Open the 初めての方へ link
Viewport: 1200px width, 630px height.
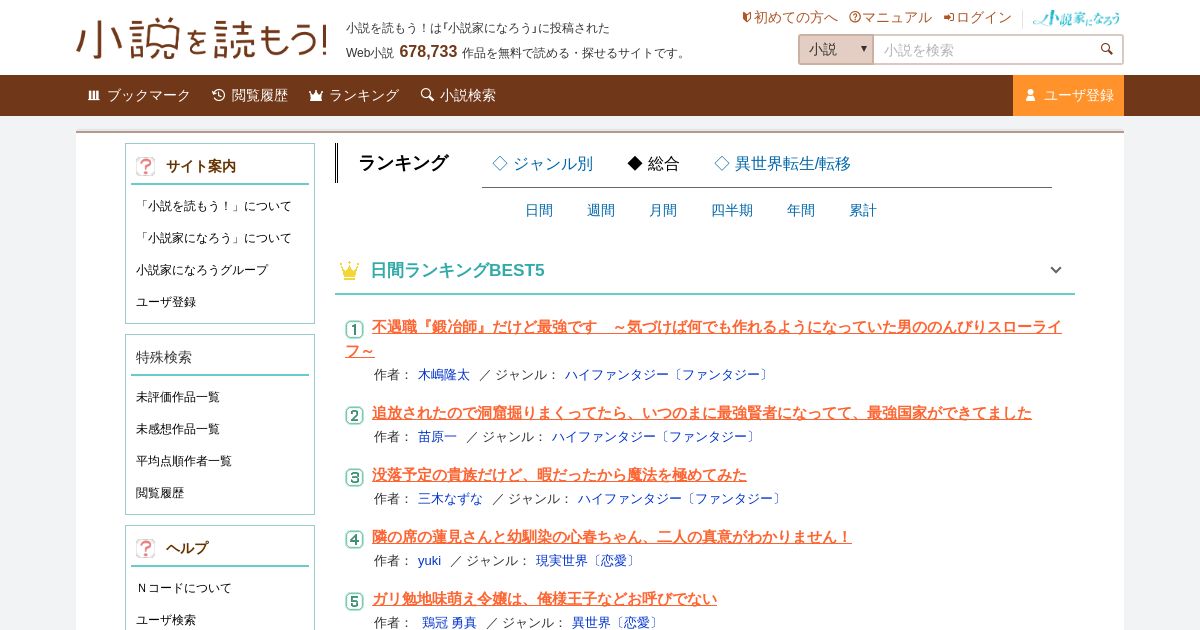790,17
